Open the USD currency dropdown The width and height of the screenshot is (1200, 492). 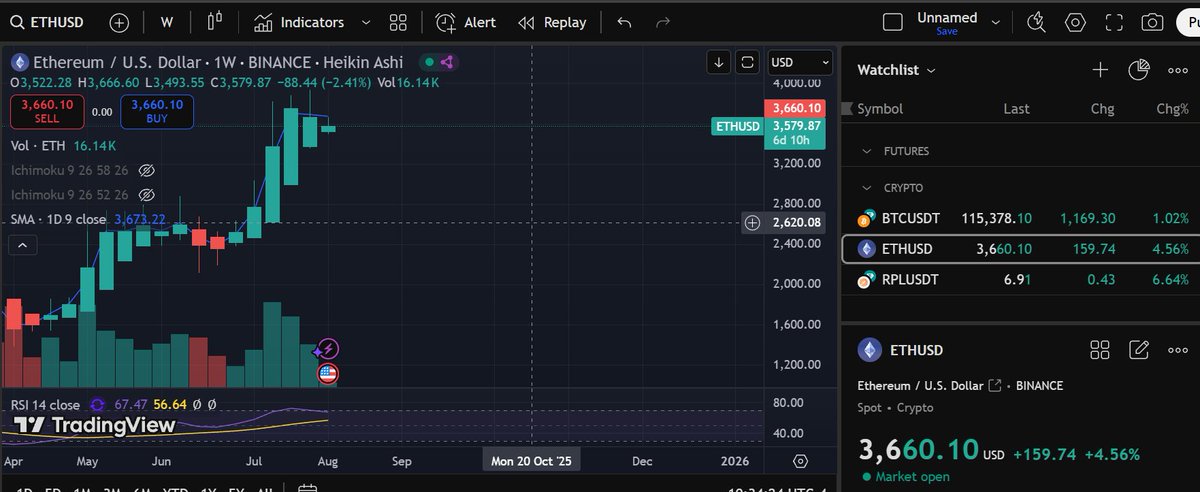point(799,62)
